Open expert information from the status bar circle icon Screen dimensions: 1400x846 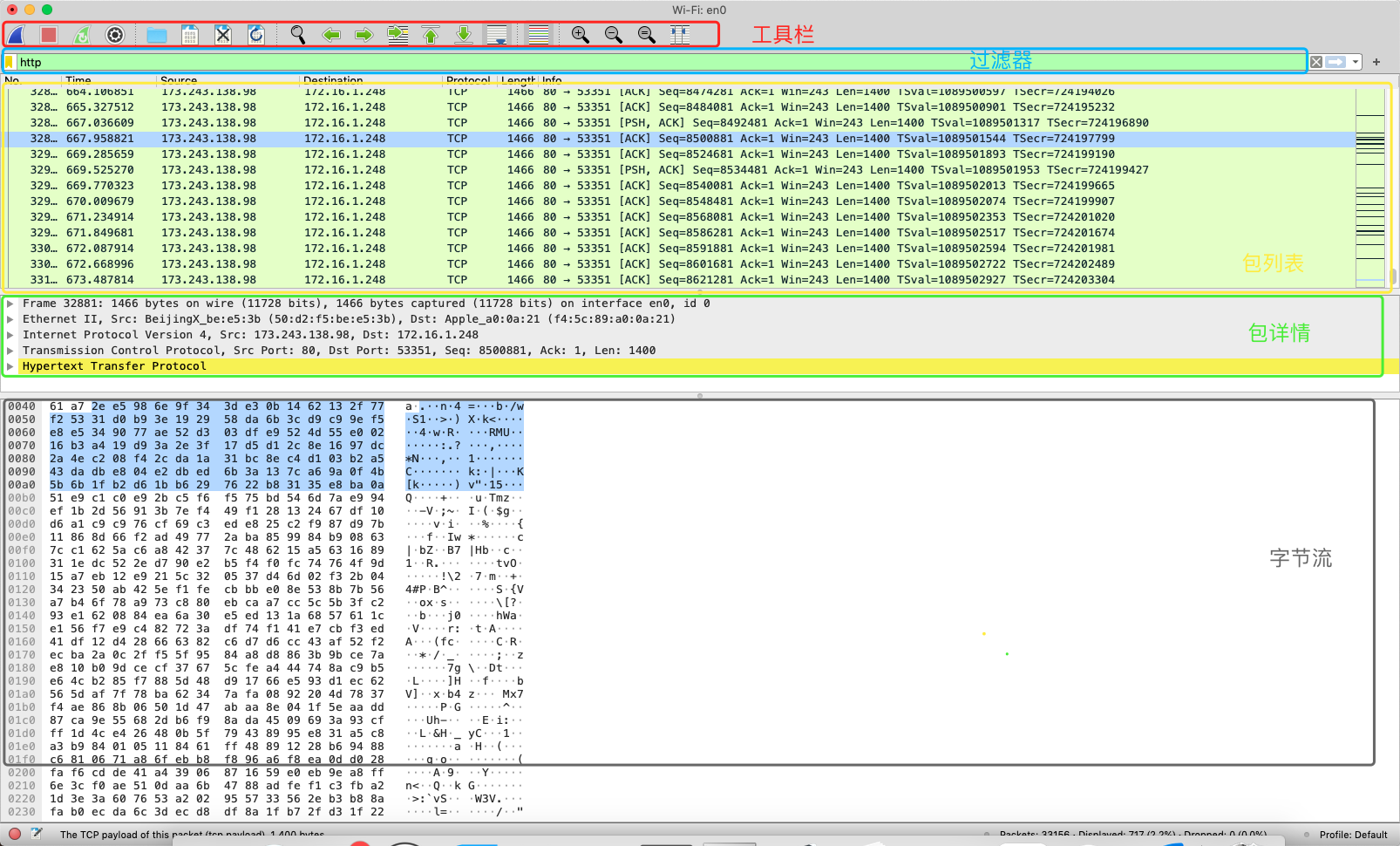(15, 834)
